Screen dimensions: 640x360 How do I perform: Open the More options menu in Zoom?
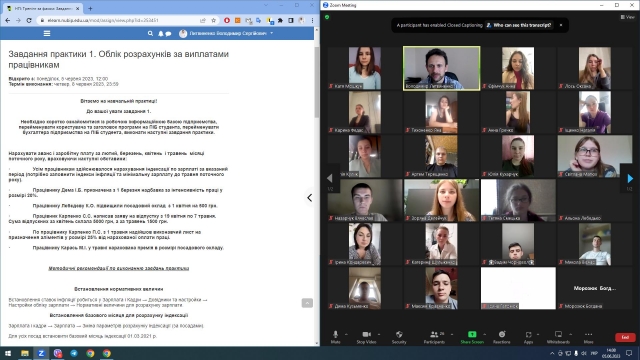click(588, 337)
